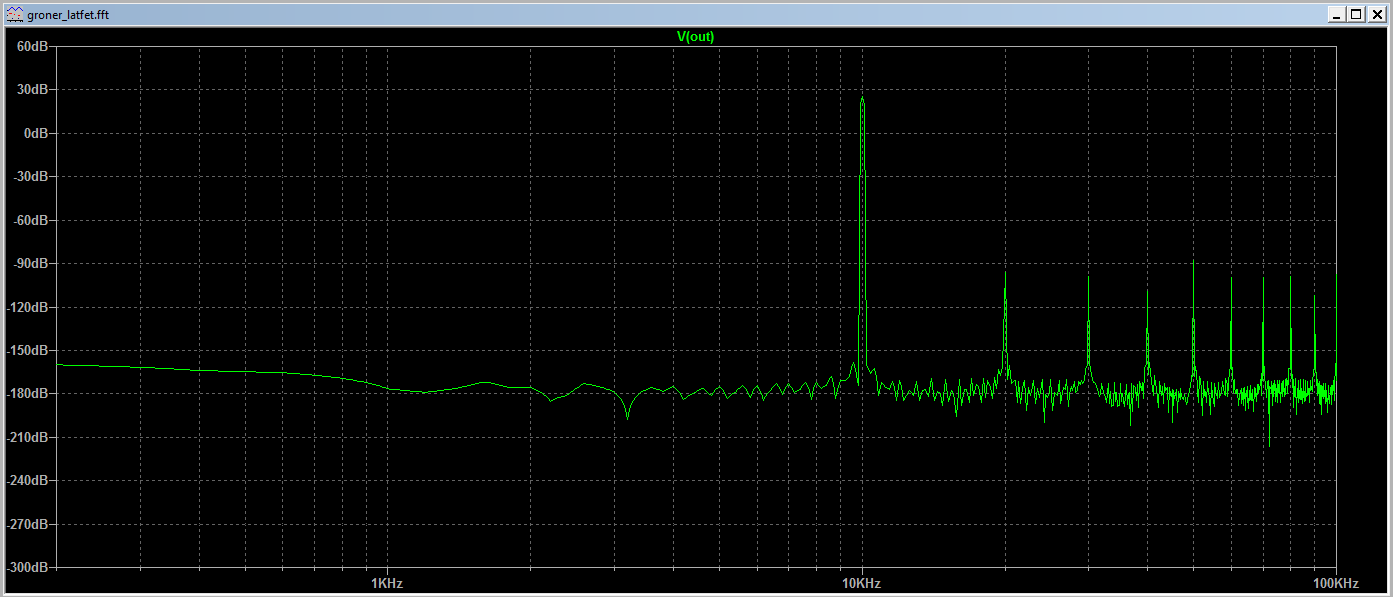The image size is (1393, 597).
Task: Click the -30dB vertical axis label
Action: point(30,176)
